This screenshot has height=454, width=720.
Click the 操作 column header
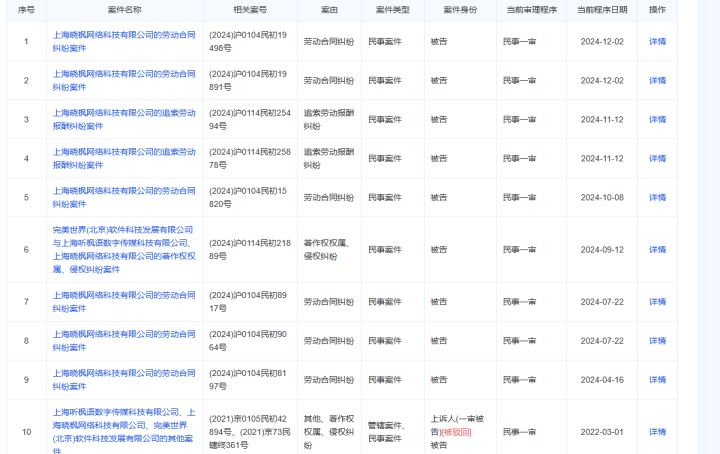[657, 10]
